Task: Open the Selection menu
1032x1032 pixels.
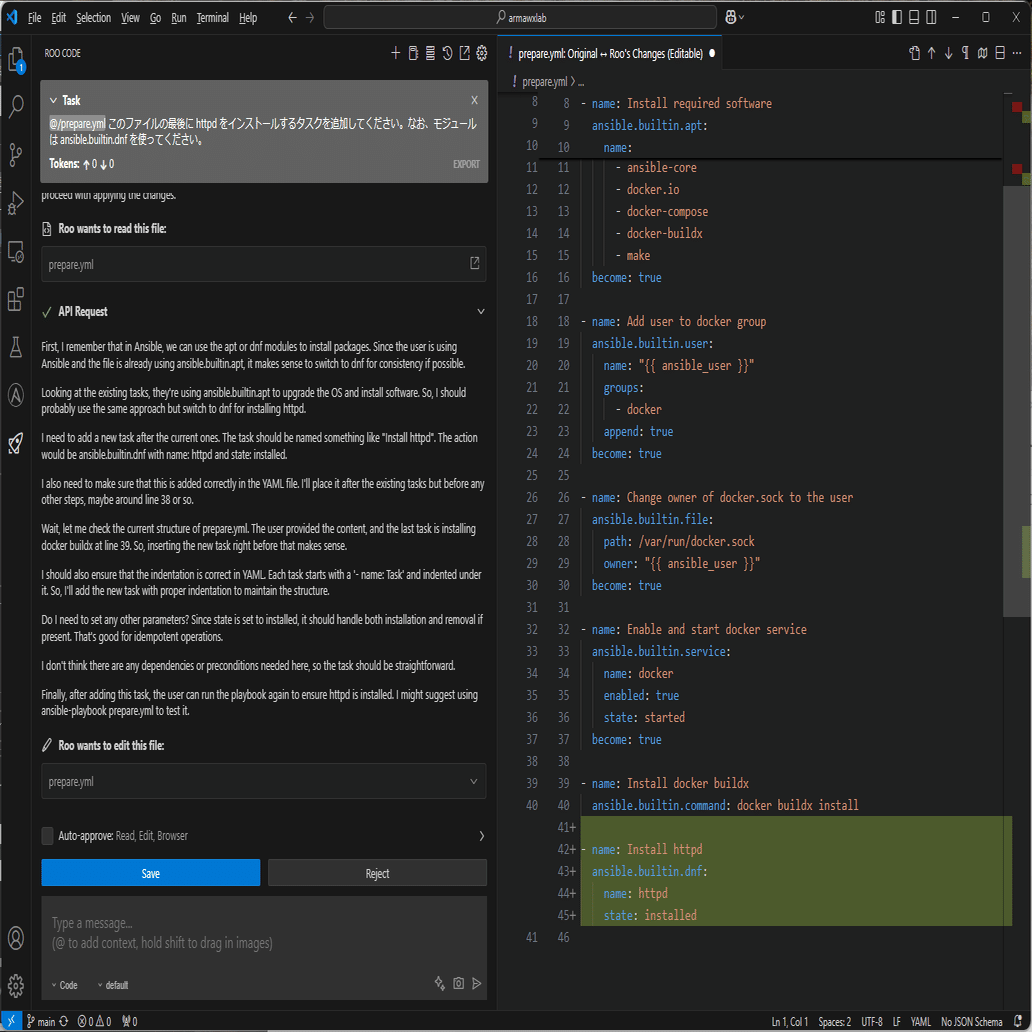Action: (x=93, y=18)
